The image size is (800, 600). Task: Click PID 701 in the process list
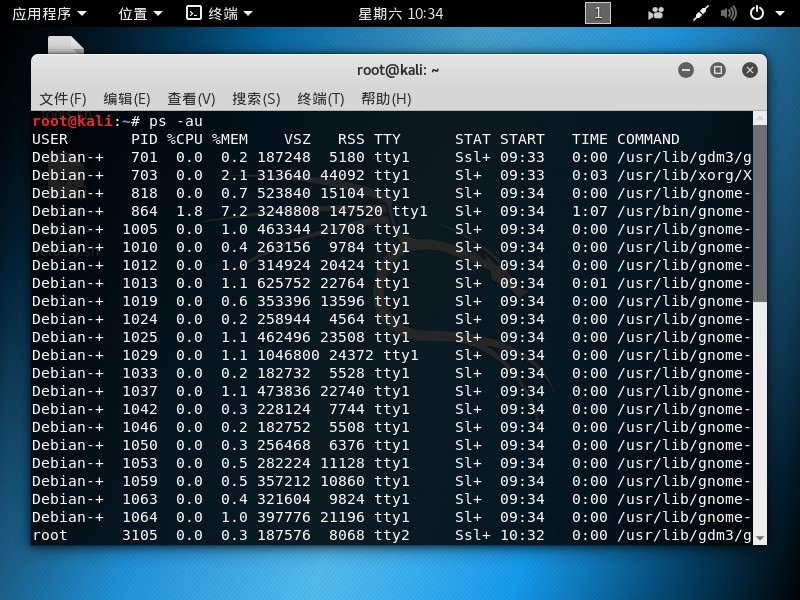click(x=144, y=157)
